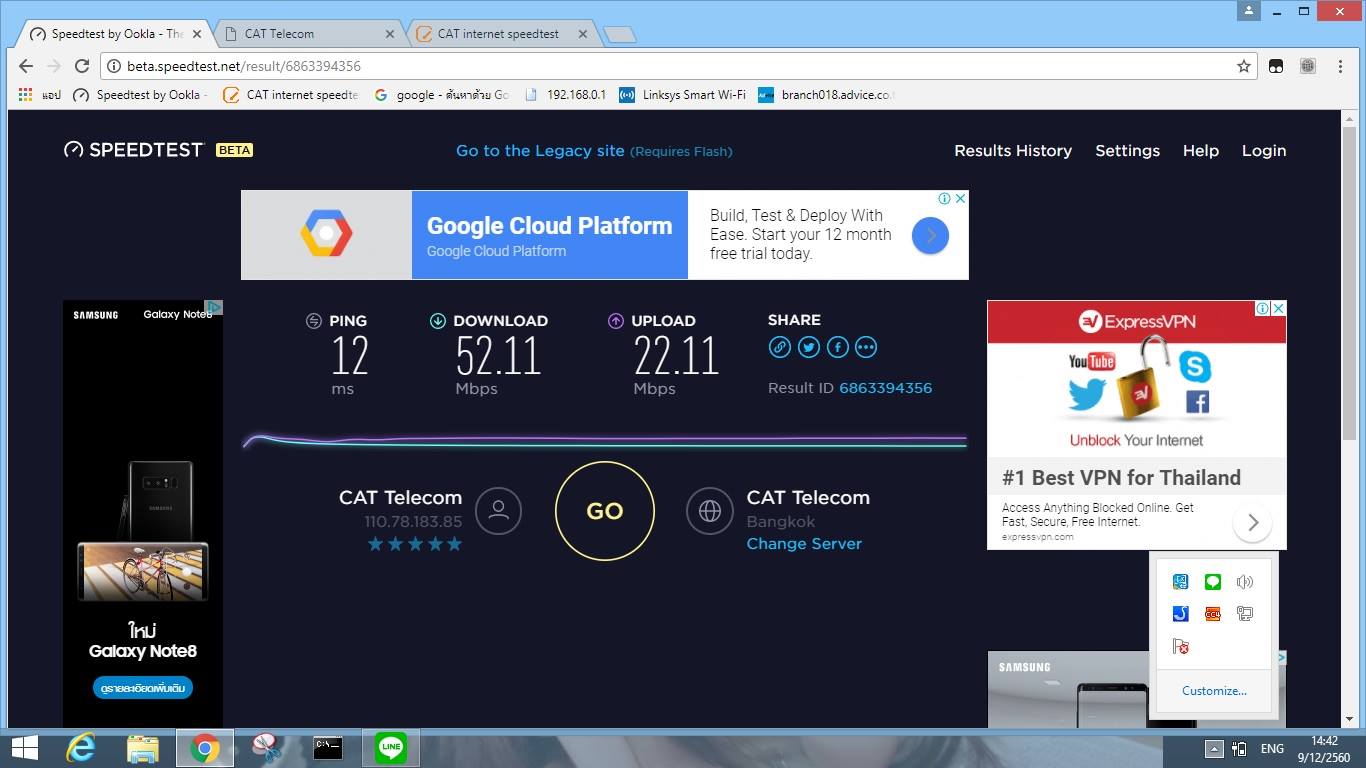Viewport: 1366px width, 768px height.
Task: Open Chrome's three-dot menu
Action: (1340, 66)
